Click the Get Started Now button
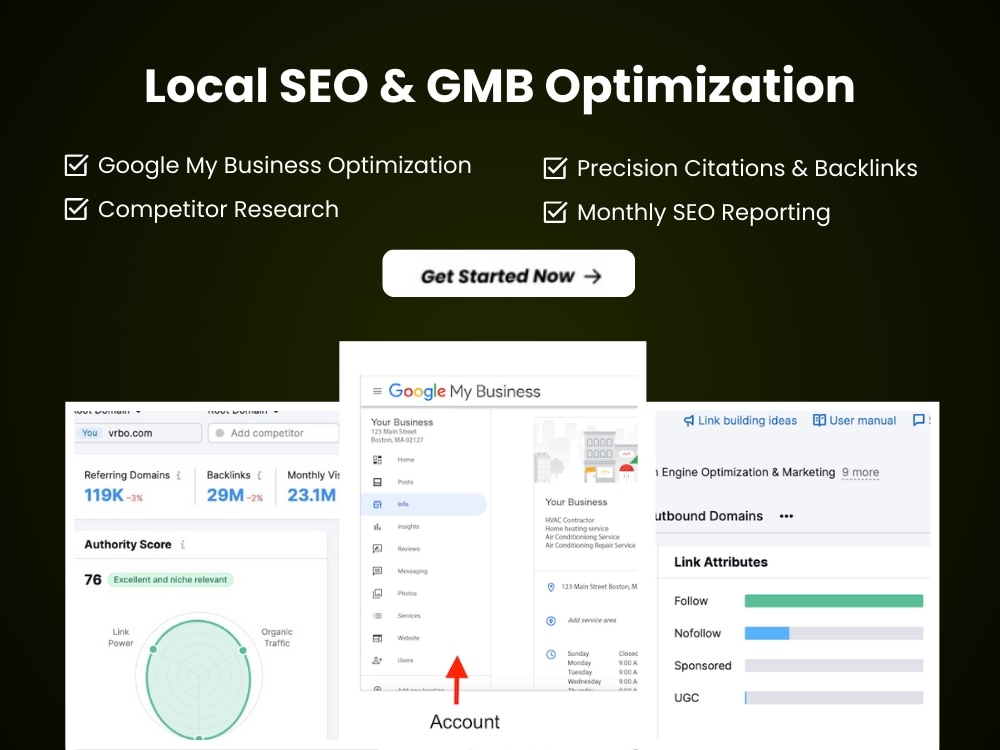Viewport: 1000px width, 750px height. point(508,274)
